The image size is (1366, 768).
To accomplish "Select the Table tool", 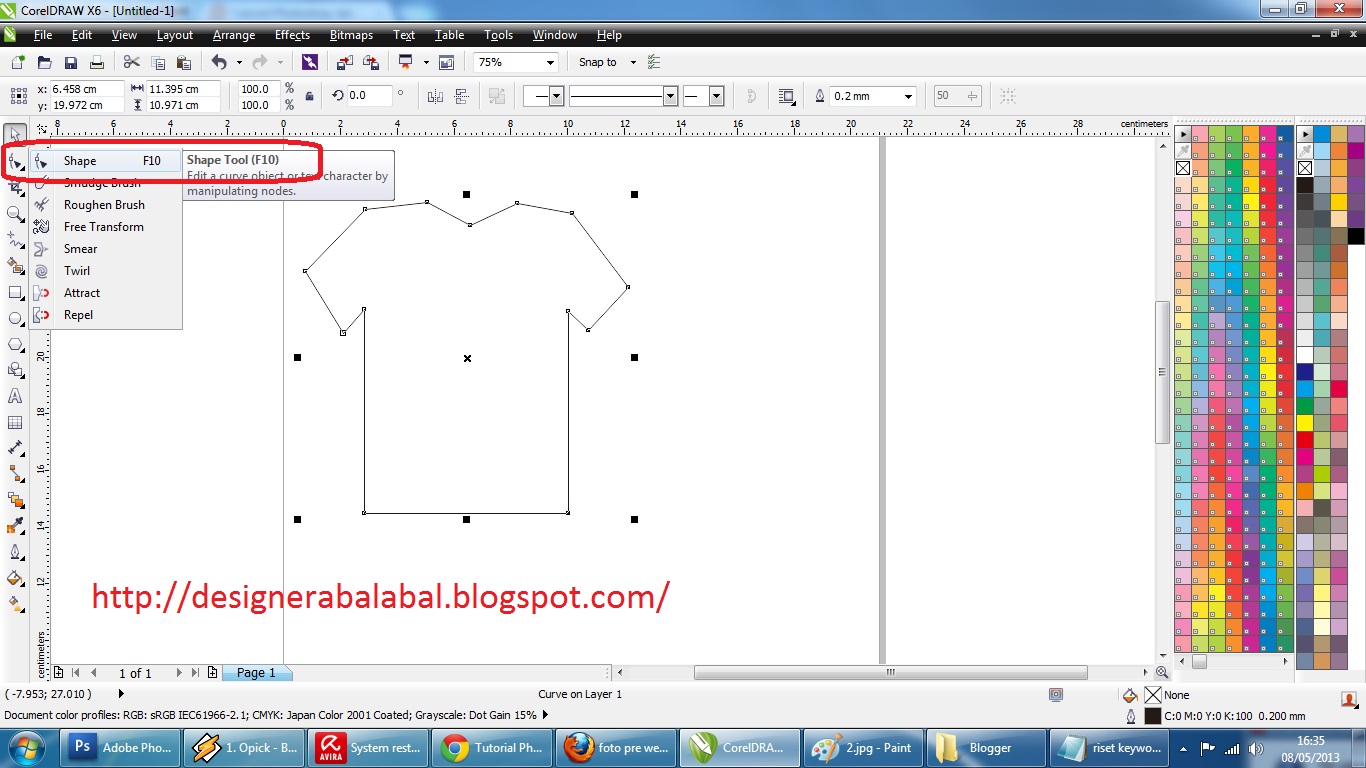I will click(15, 422).
